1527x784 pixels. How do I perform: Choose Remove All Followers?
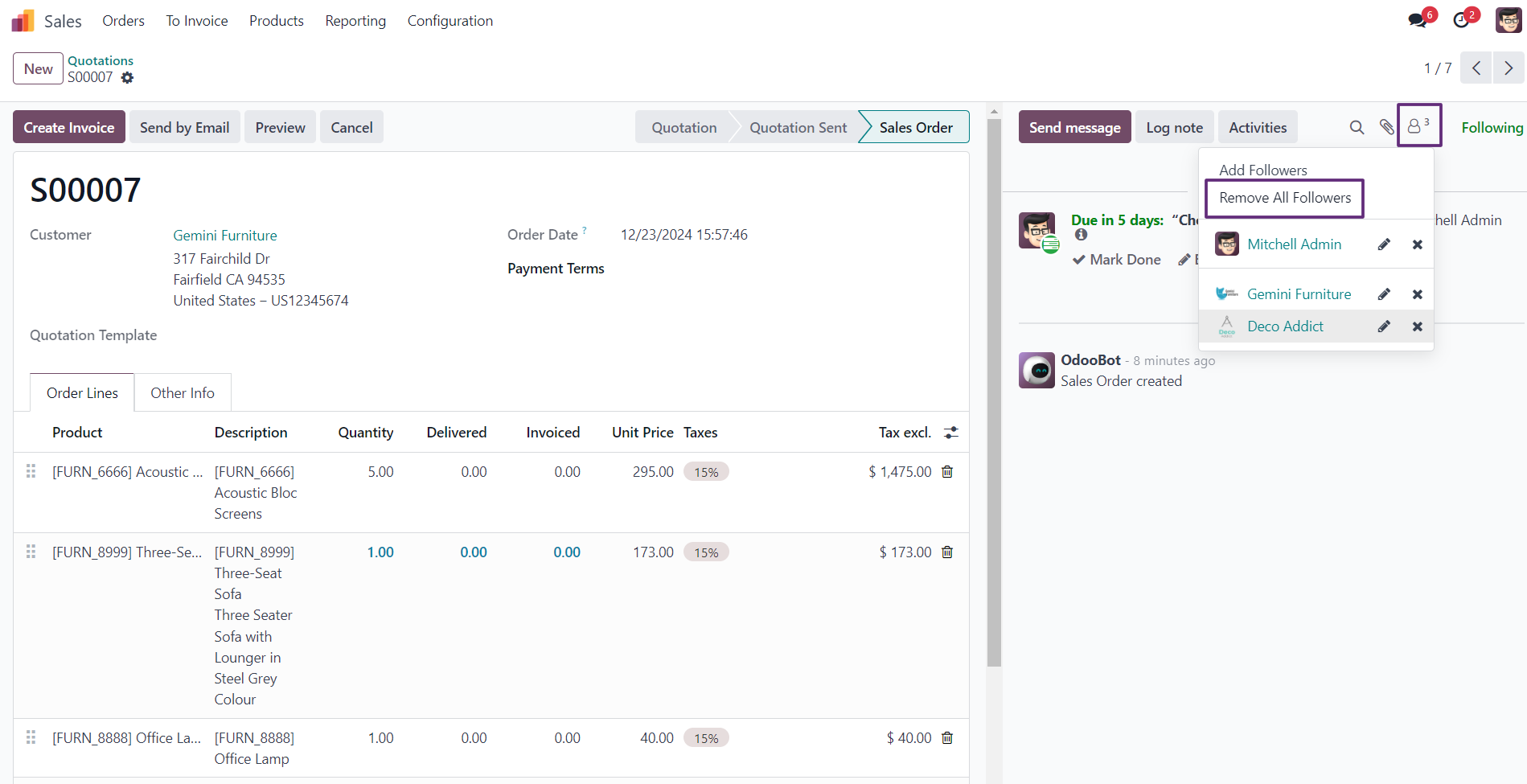click(1285, 198)
